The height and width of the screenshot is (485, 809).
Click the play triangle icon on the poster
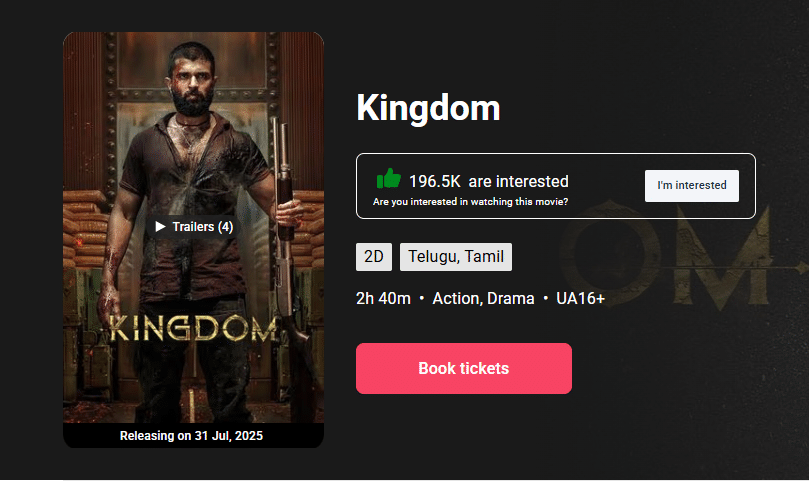click(x=160, y=227)
